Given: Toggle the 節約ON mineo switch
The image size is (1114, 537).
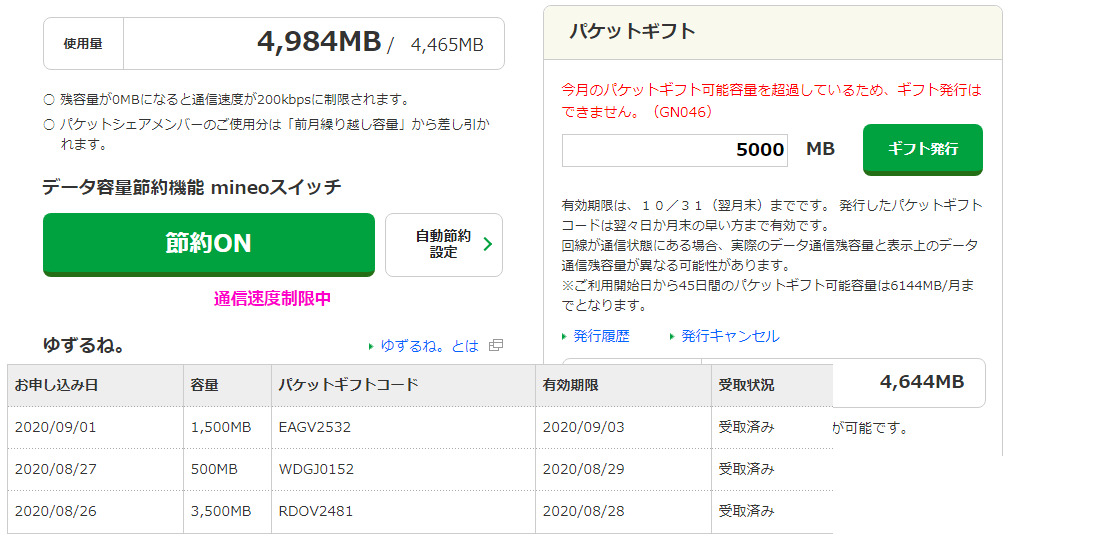Looking at the screenshot, I should 208,243.
